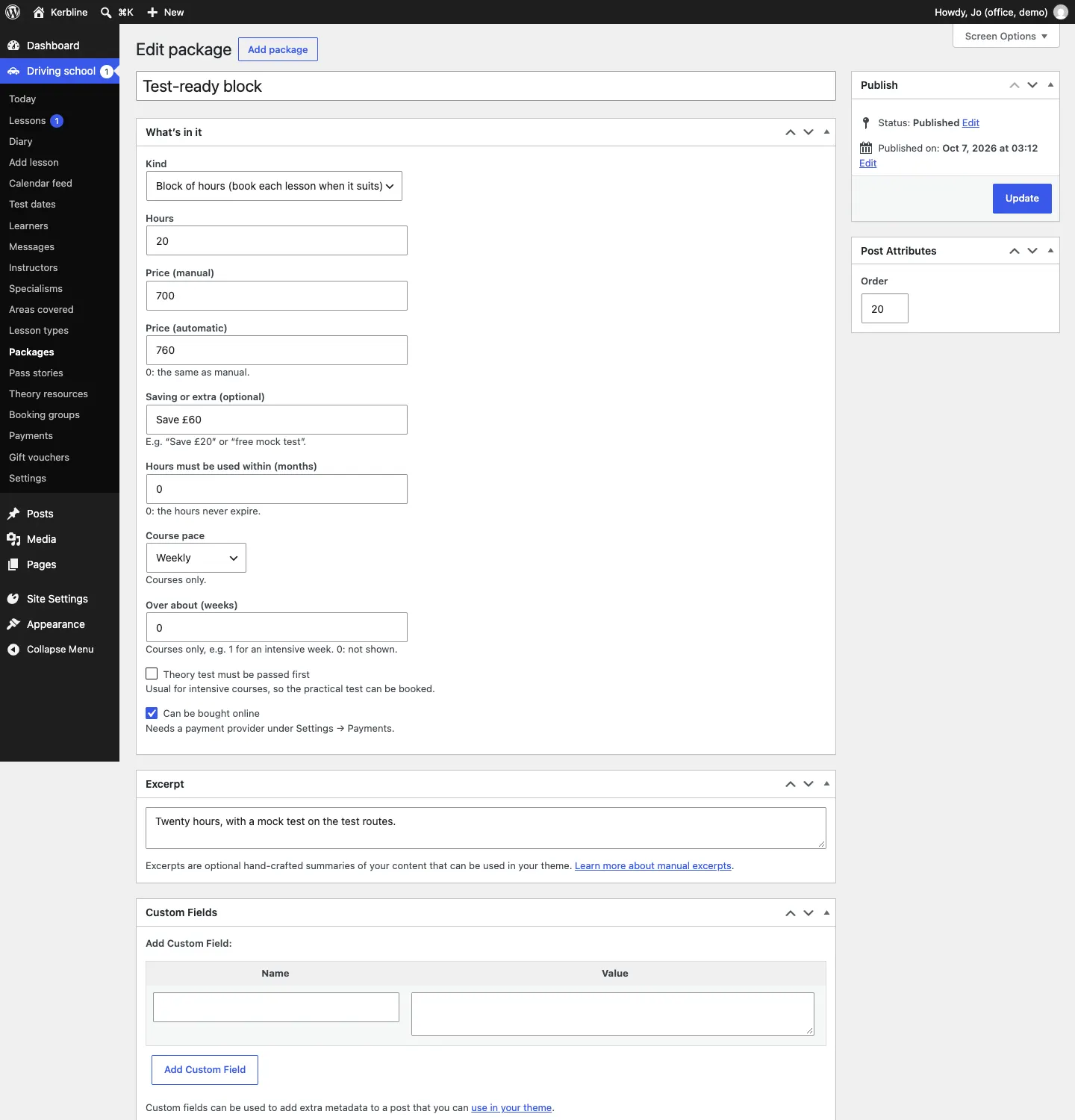Viewport: 1075px width, 1120px height.
Task: Collapse the Custom Fields panel
Action: (x=826, y=913)
